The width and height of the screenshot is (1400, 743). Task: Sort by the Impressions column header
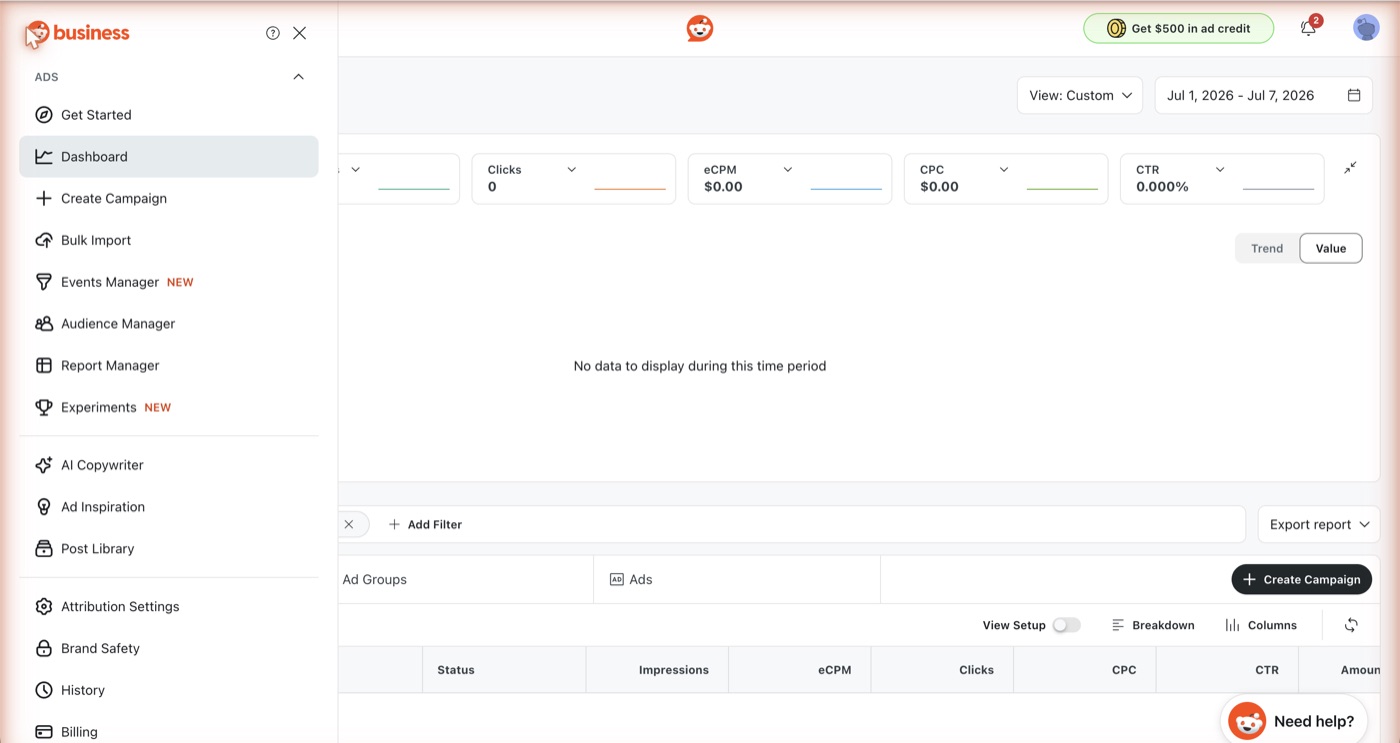657,670
